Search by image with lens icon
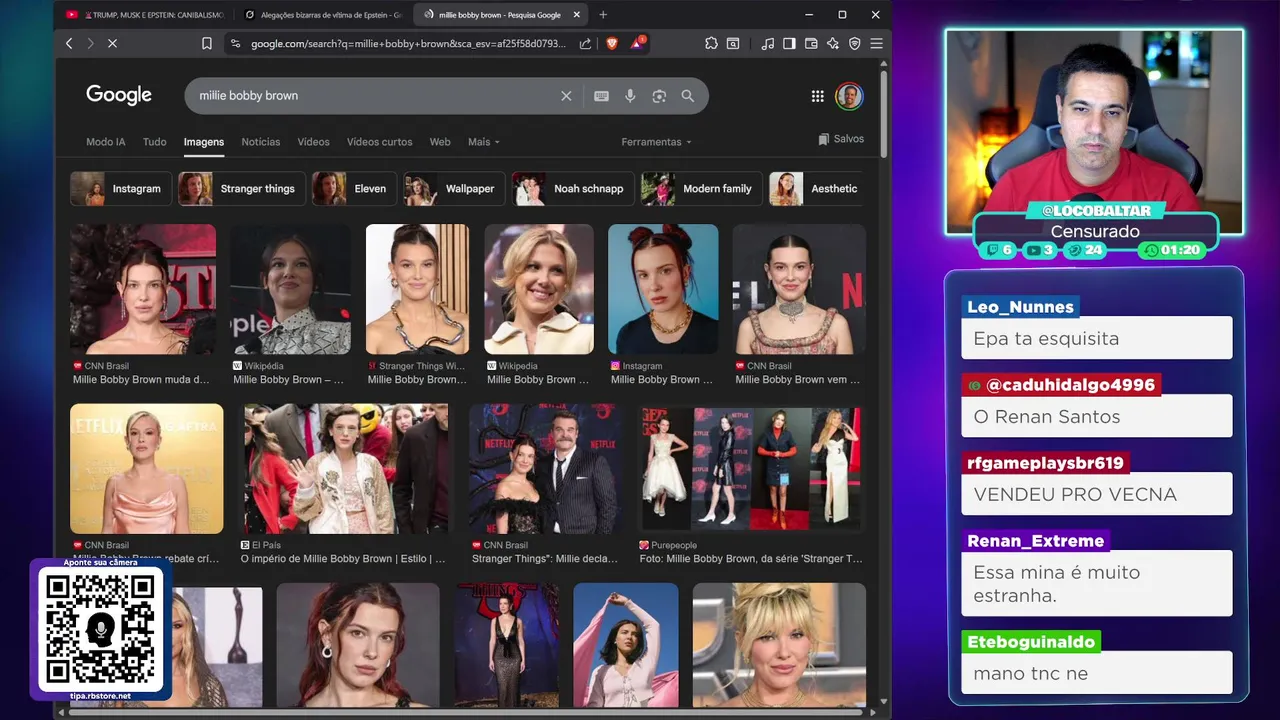 click(x=659, y=96)
